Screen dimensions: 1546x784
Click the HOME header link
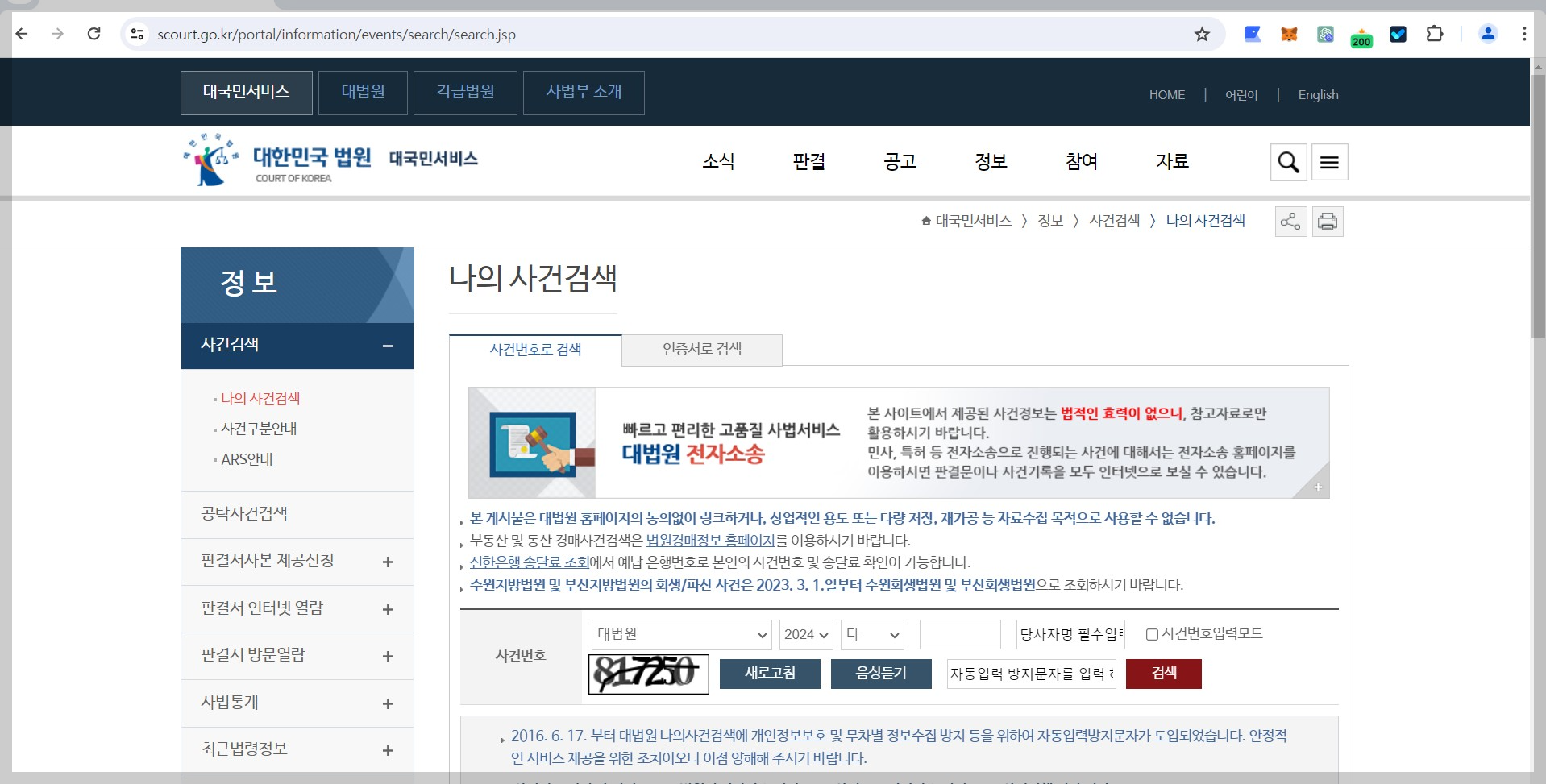1167,95
